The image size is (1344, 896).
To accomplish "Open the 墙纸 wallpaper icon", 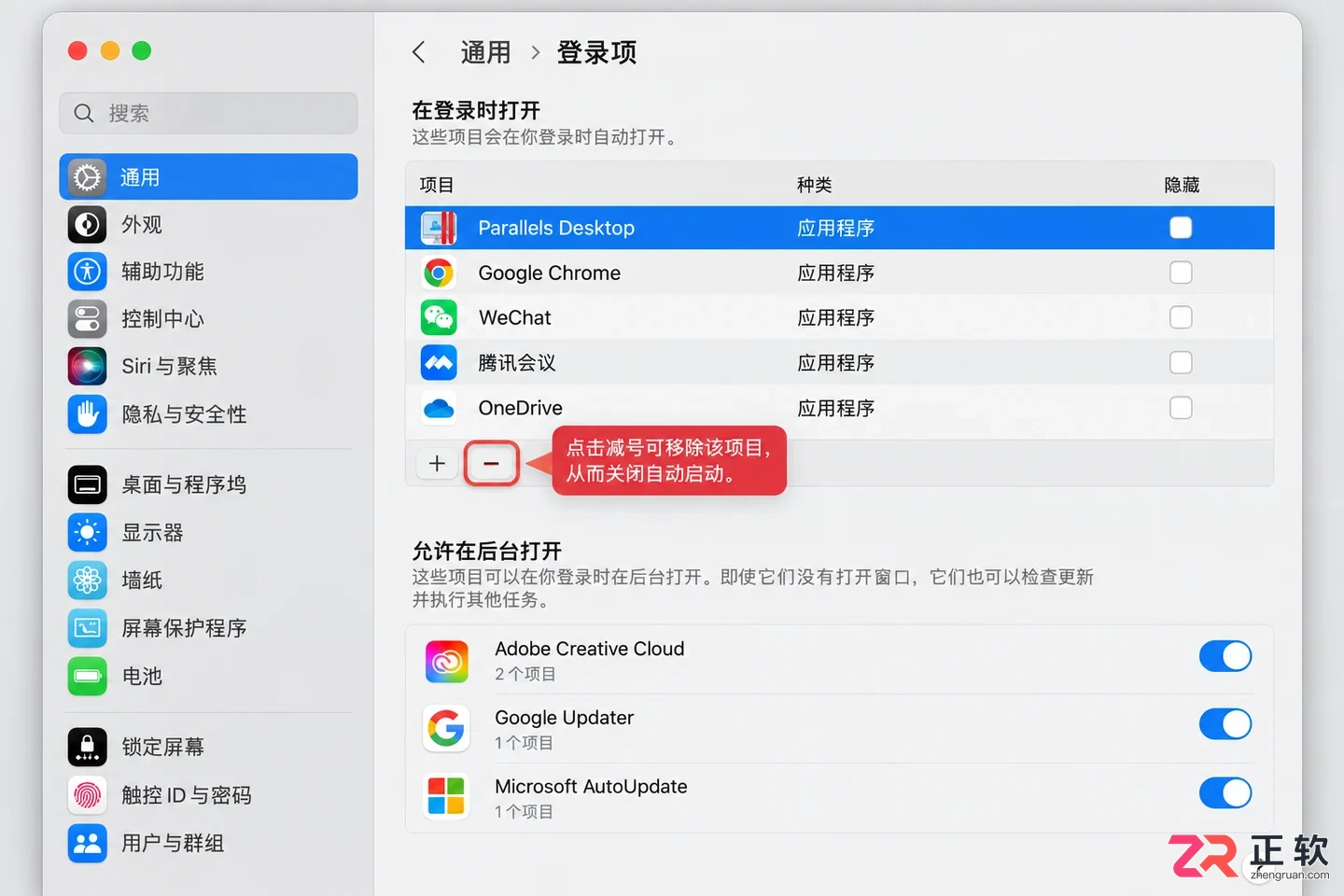I will pos(87,581).
